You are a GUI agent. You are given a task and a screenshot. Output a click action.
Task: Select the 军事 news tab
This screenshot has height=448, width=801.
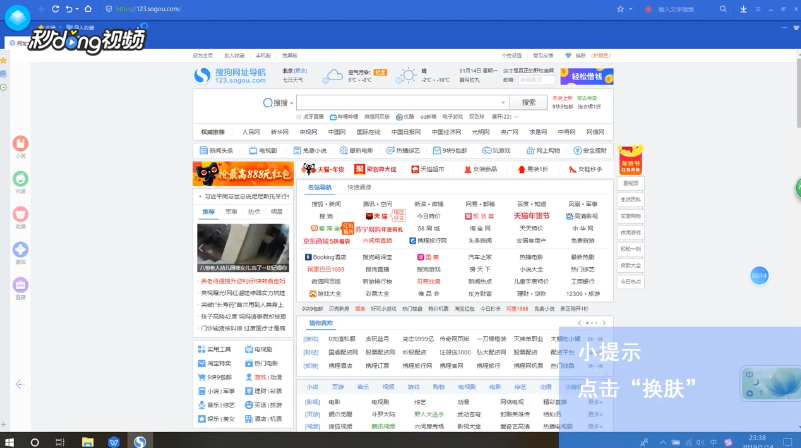pos(231,211)
